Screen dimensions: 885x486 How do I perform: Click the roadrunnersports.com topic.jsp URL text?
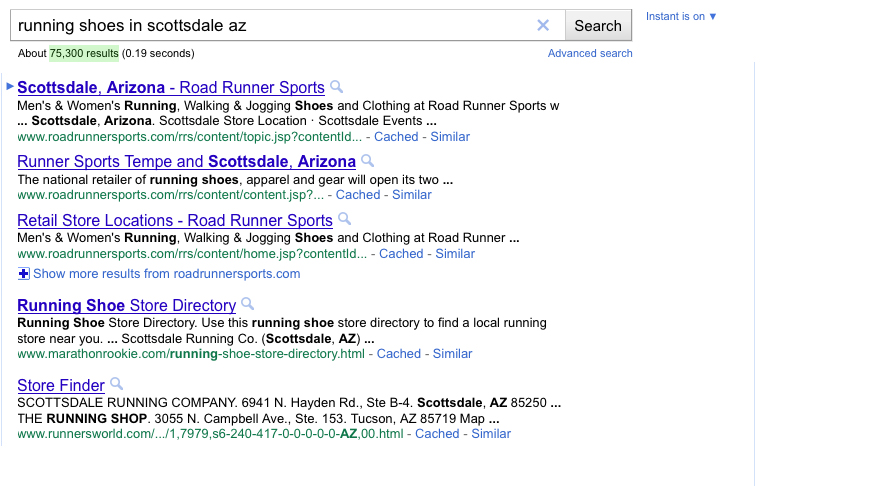[189, 137]
